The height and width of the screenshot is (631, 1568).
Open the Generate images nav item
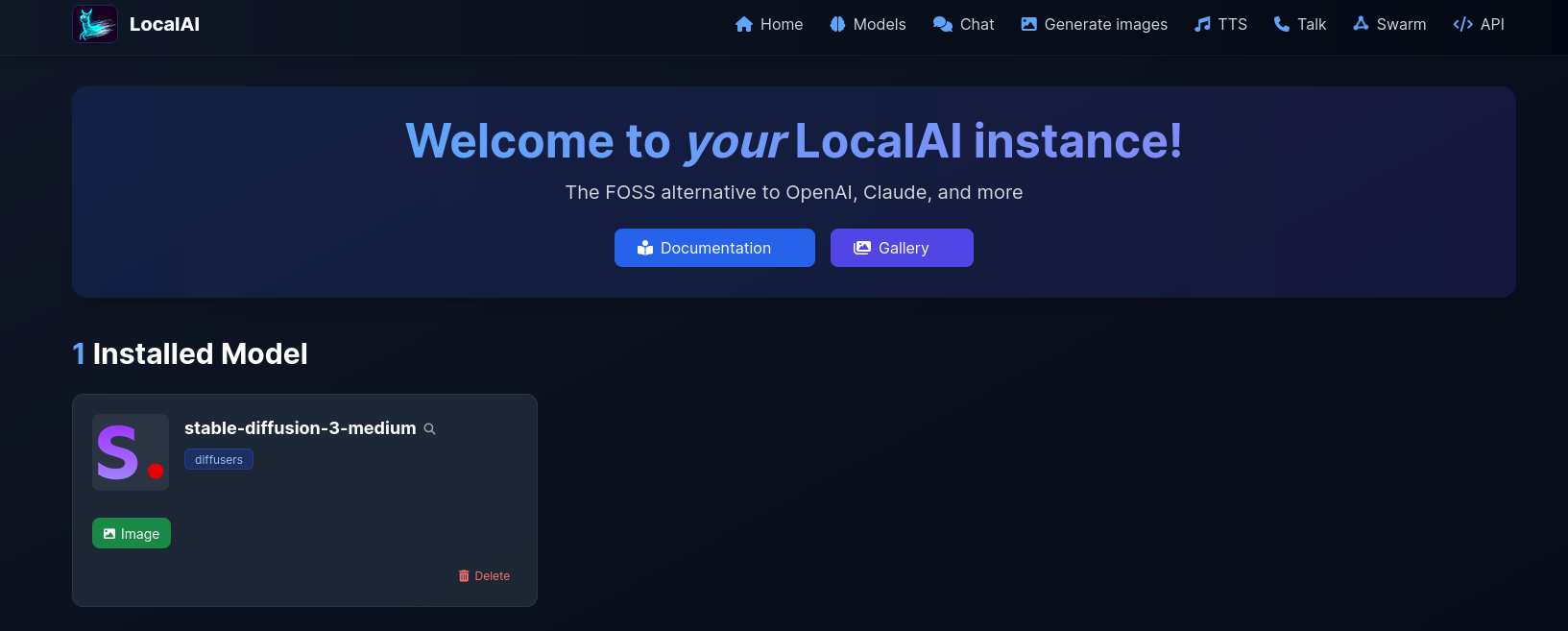(1095, 24)
